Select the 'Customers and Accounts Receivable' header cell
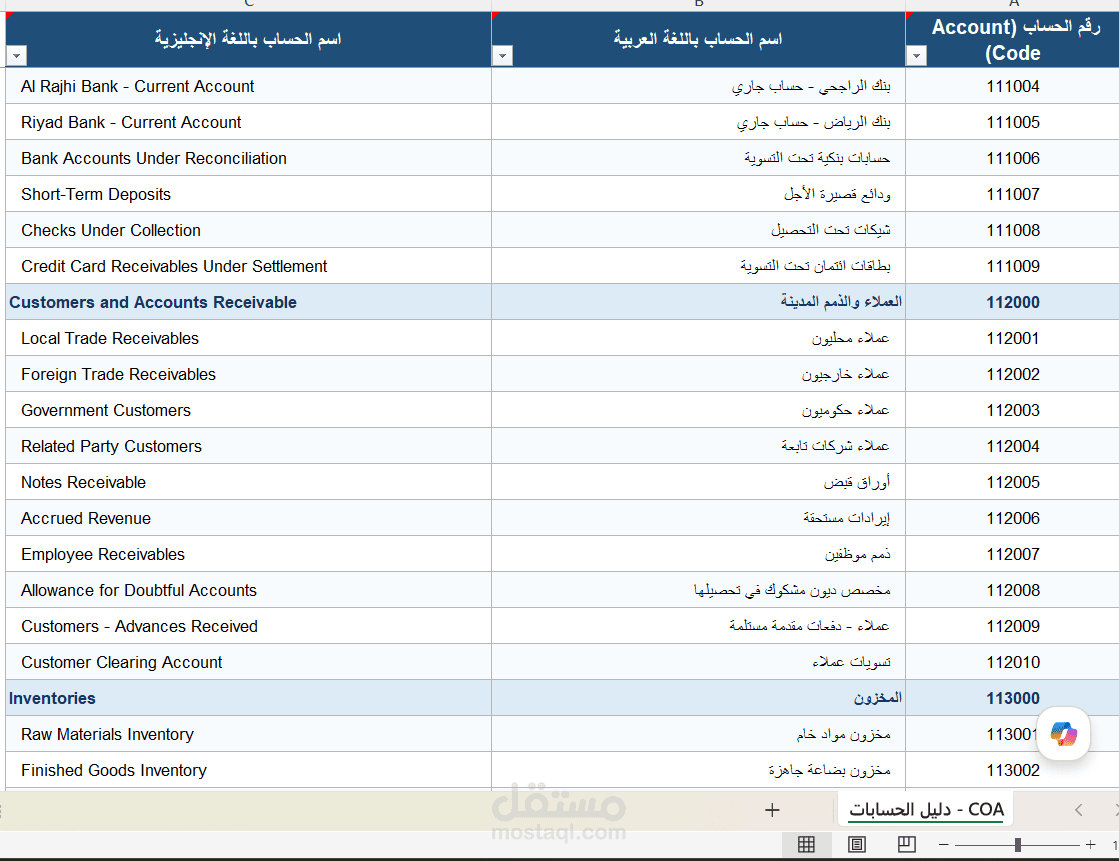 coord(248,302)
